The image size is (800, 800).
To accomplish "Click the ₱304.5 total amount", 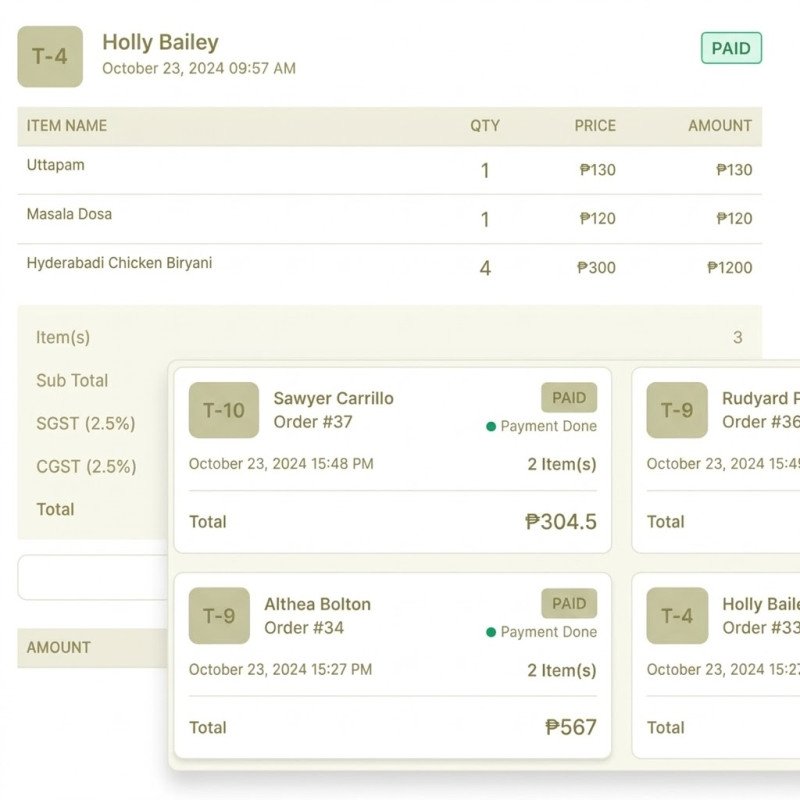I will 561,522.
